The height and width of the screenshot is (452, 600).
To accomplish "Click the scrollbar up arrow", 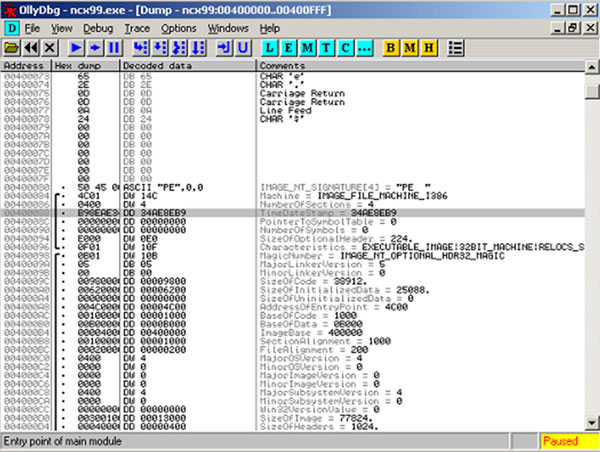I will 592,67.
